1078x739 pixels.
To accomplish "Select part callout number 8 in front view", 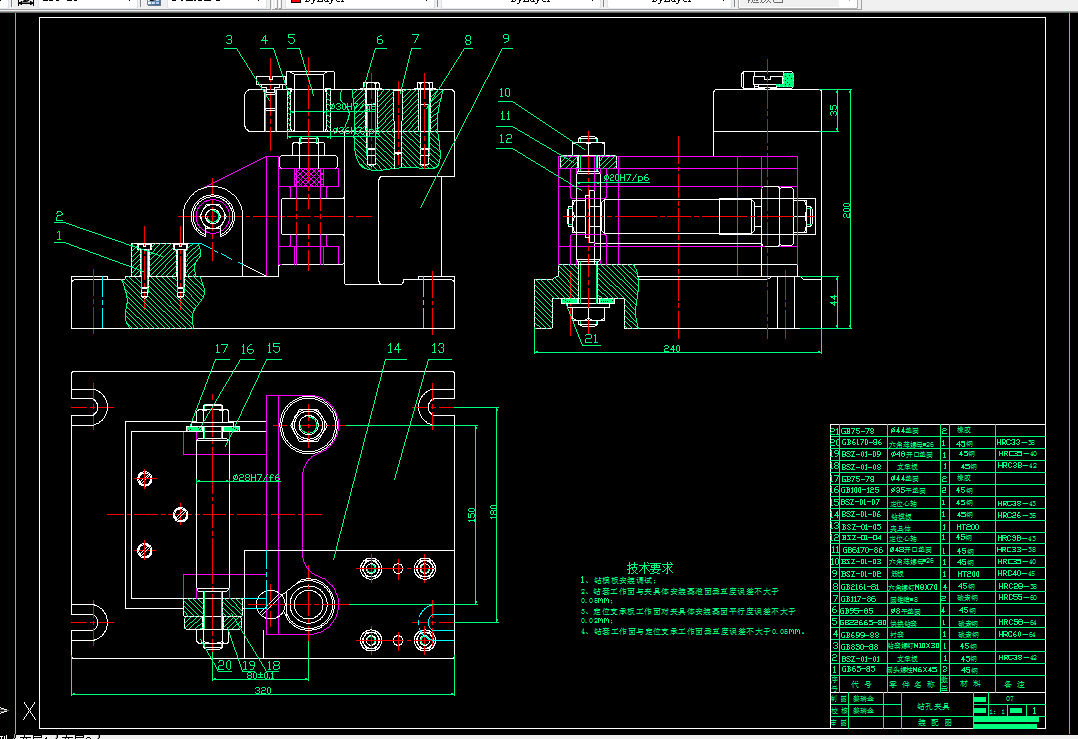I will tap(468, 41).
